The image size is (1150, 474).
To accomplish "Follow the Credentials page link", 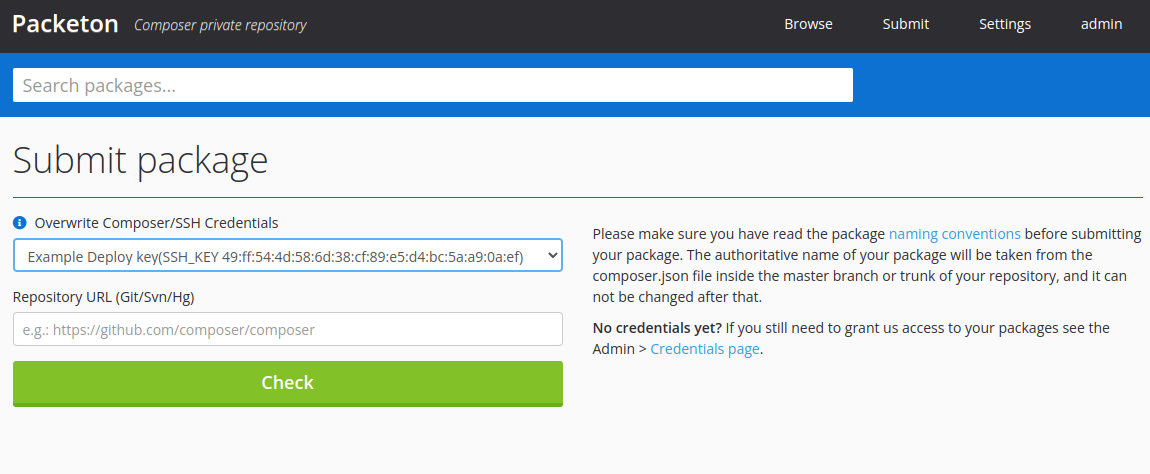I will [704, 349].
